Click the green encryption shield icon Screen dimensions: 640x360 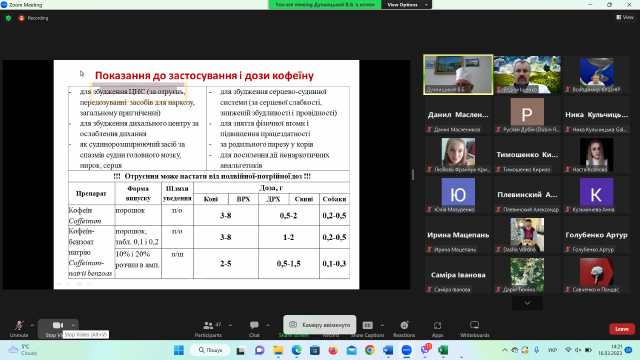(8, 18)
